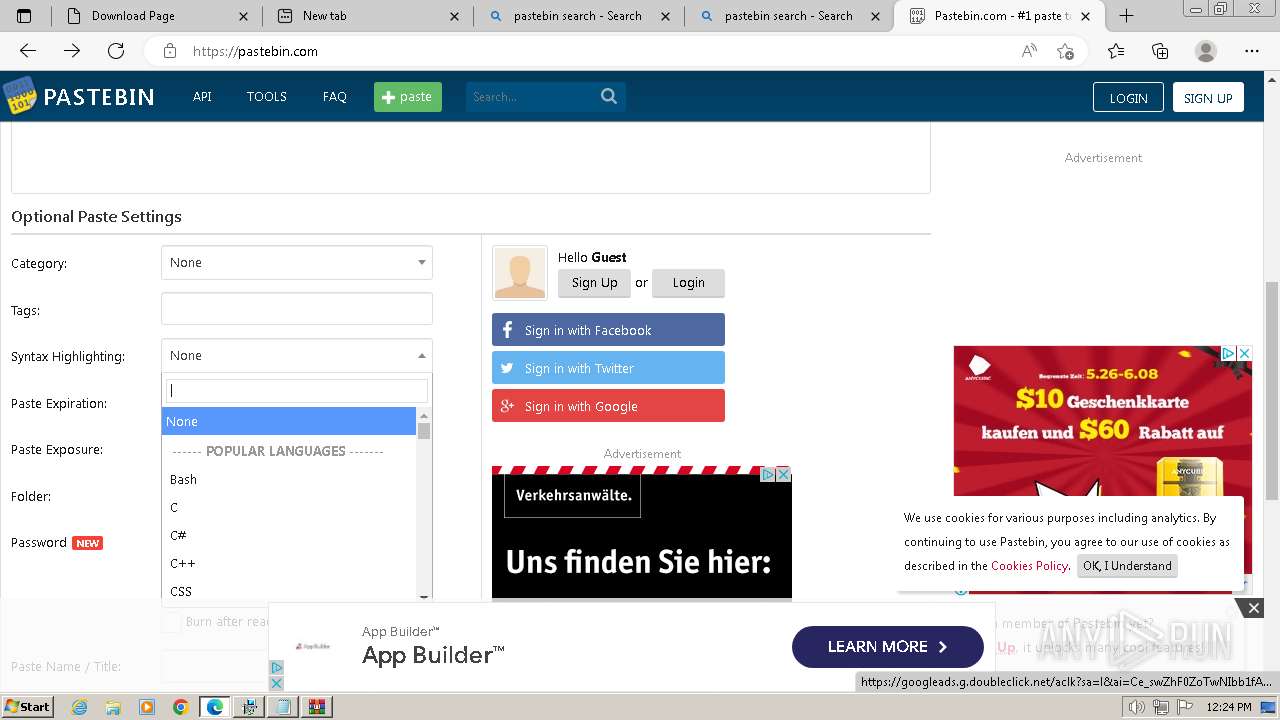Close the Anycubic sidebar ad X

coord(1244,354)
